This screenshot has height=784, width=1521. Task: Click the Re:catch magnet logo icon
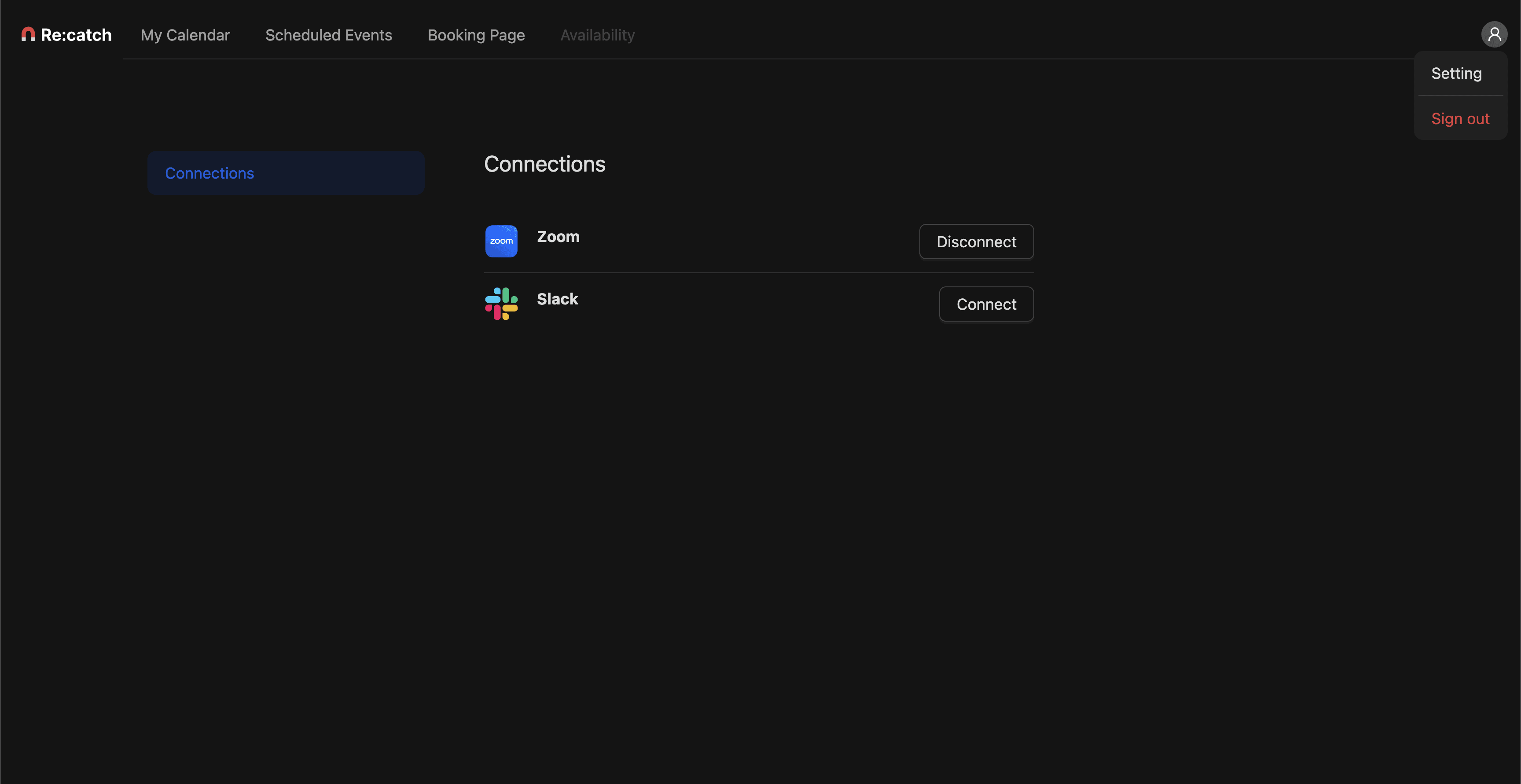pyautogui.click(x=28, y=34)
